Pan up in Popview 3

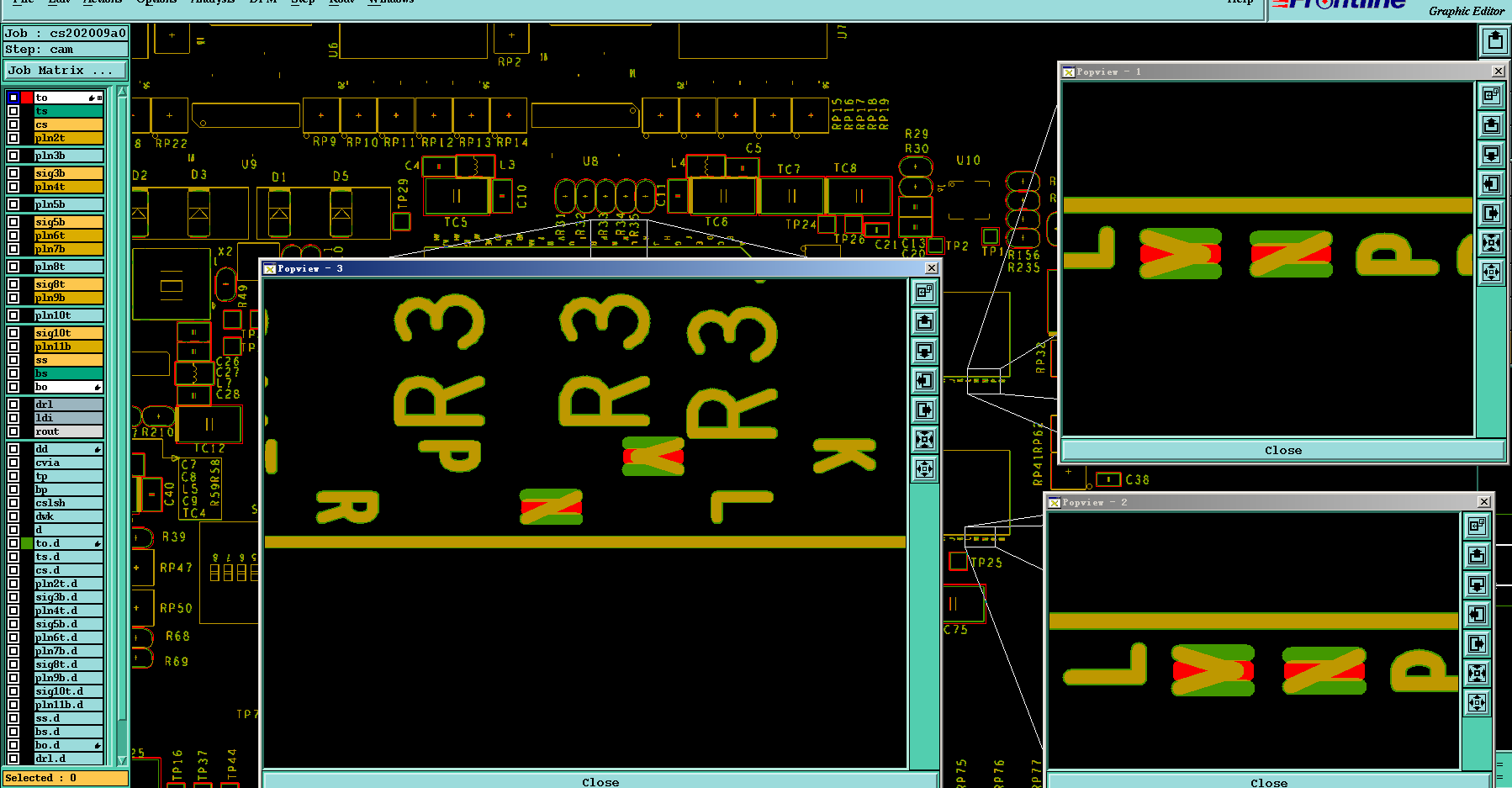coord(924,321)
